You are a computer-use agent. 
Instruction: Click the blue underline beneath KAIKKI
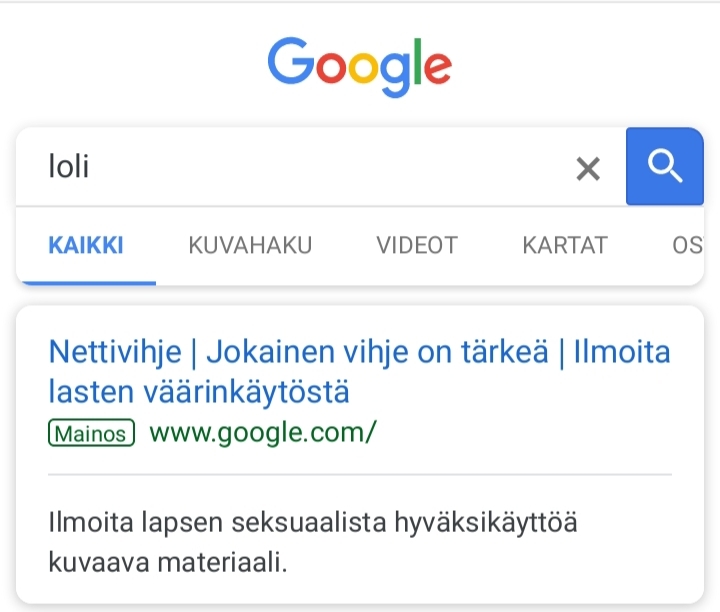tap(86, 282)
